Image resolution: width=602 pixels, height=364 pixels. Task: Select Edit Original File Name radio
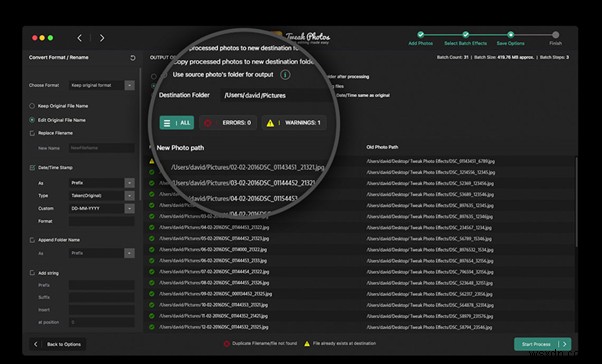point(32,120)
